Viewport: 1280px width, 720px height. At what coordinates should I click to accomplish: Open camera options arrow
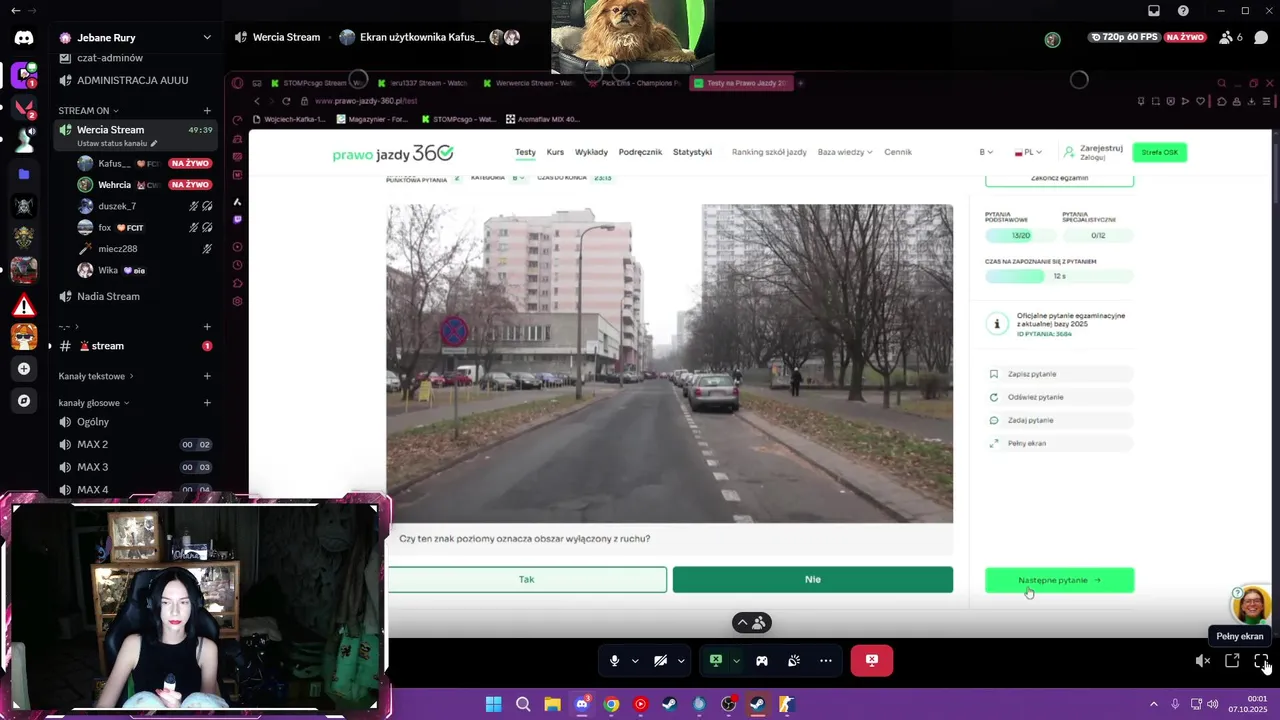[681, 660]
